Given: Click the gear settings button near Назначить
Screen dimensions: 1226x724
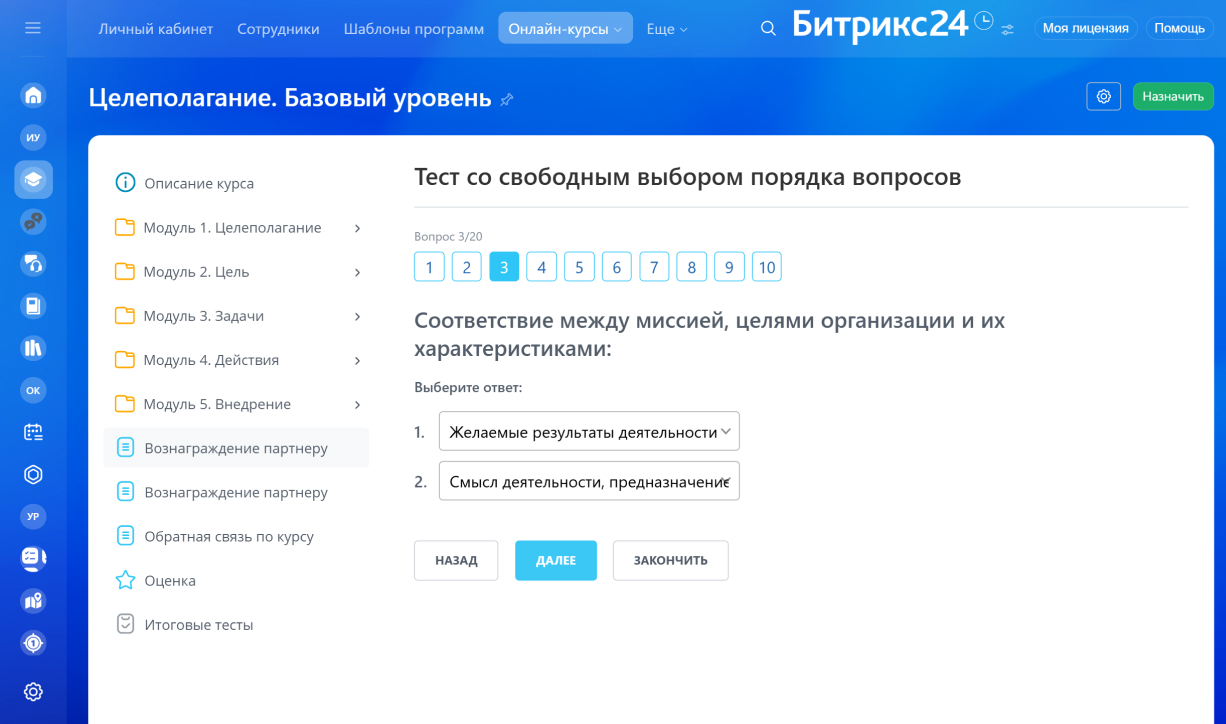Looking at the screenshot, I should (1103, 96).
